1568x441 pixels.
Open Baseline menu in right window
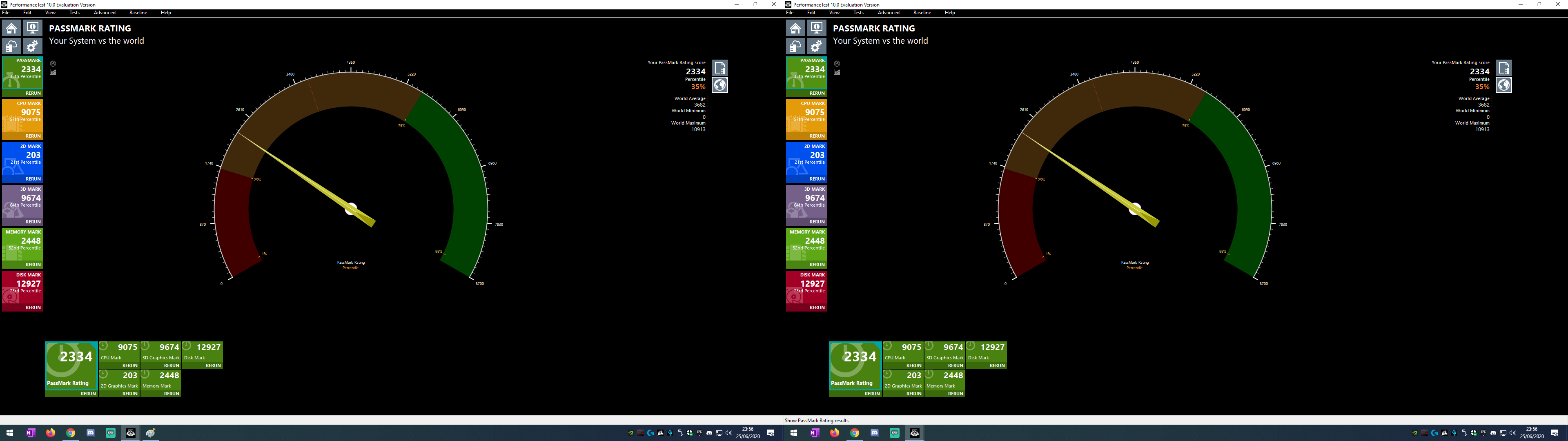(x=922, y=13)
